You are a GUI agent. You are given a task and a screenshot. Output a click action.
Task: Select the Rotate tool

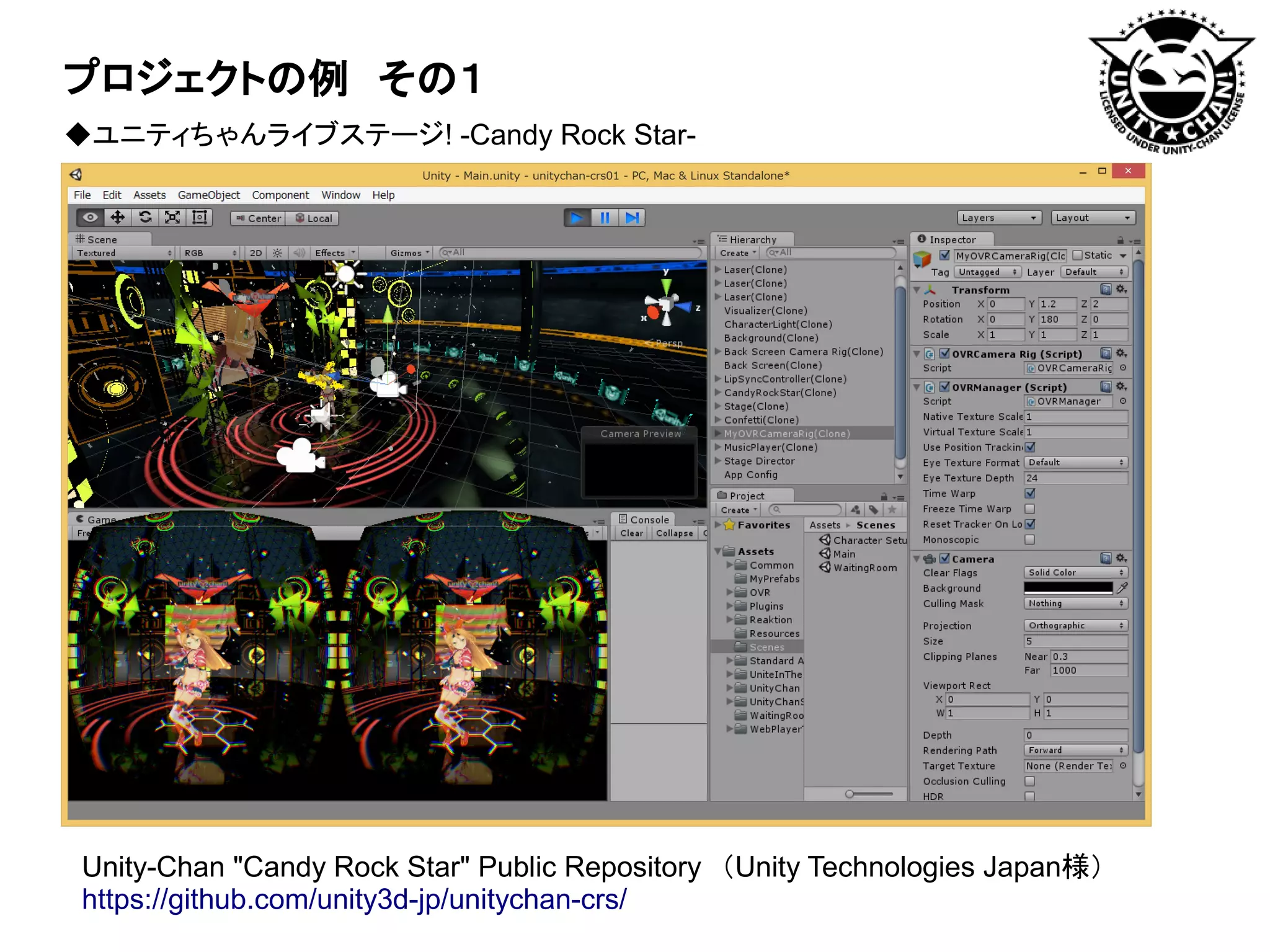pos(144,218)
